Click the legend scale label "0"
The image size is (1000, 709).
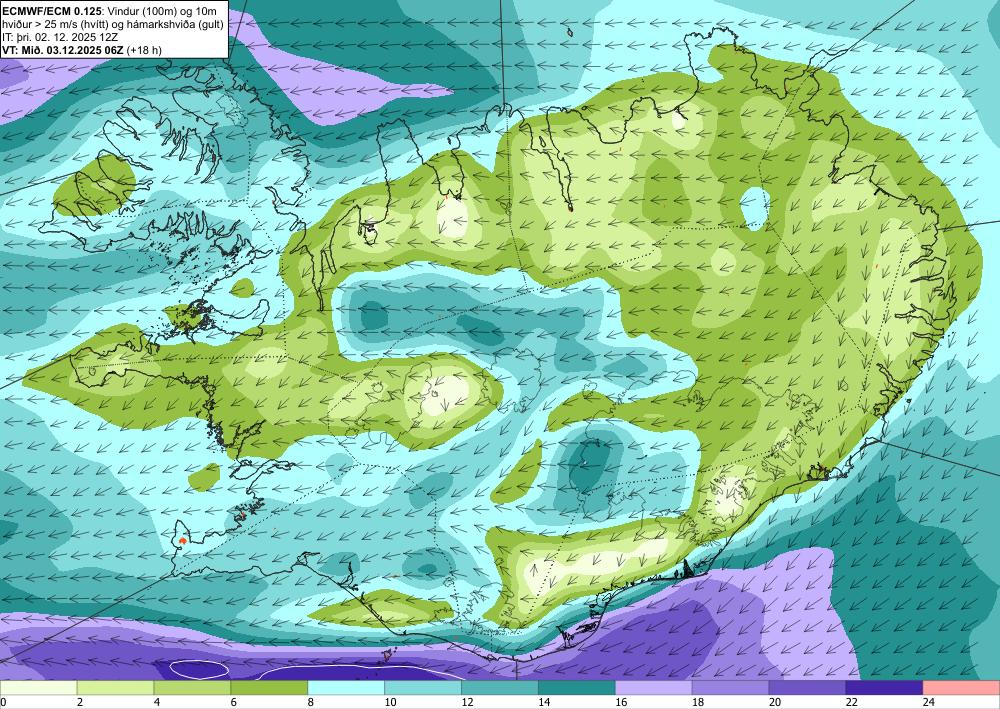tap(3, 702)
